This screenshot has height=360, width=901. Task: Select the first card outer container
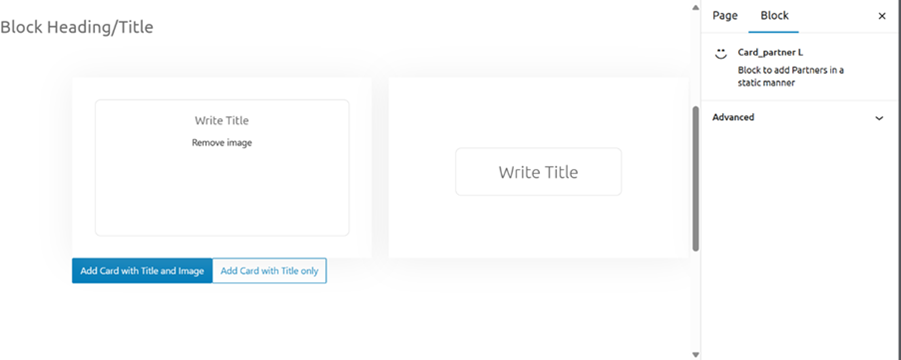tap(222, 168)
